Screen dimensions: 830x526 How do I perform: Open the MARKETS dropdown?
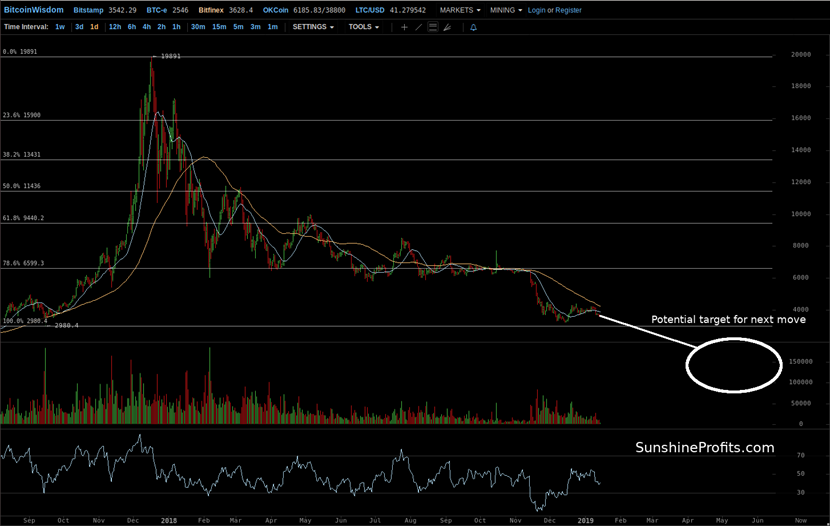[460, 10]
